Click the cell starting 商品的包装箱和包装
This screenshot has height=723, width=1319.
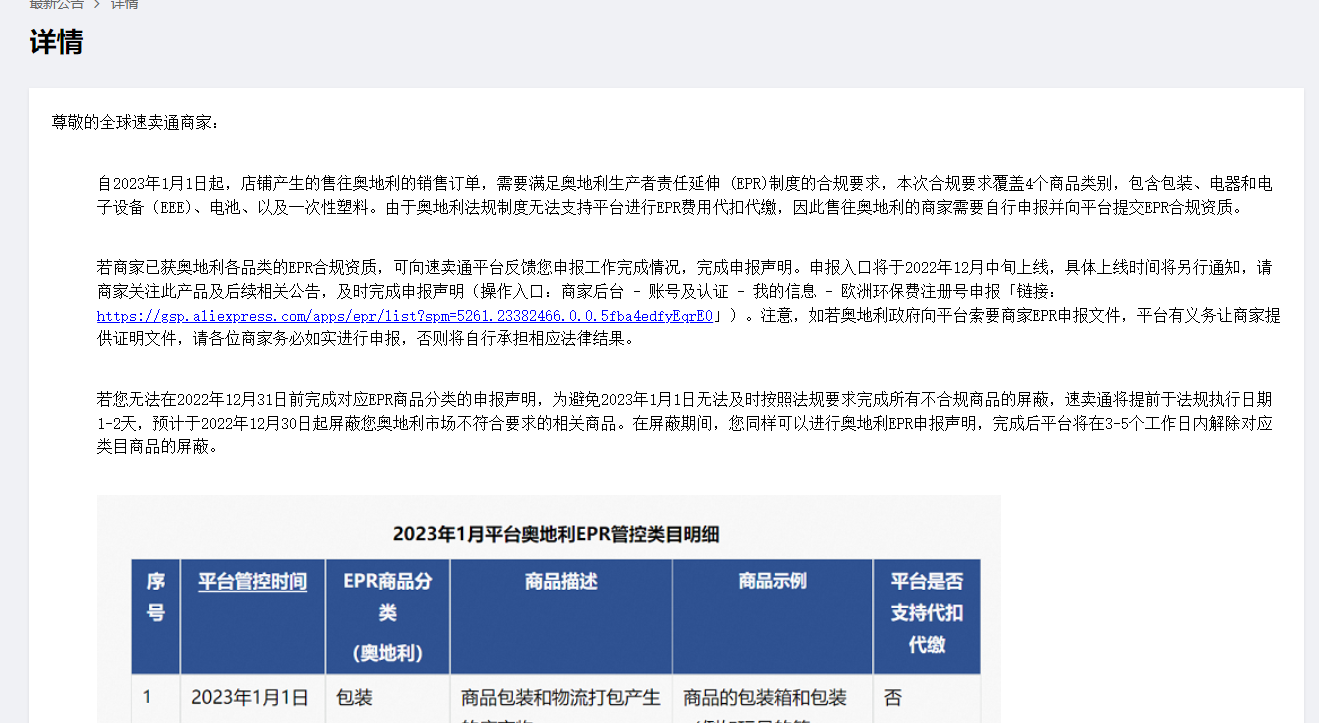click(x=773, y=698)
